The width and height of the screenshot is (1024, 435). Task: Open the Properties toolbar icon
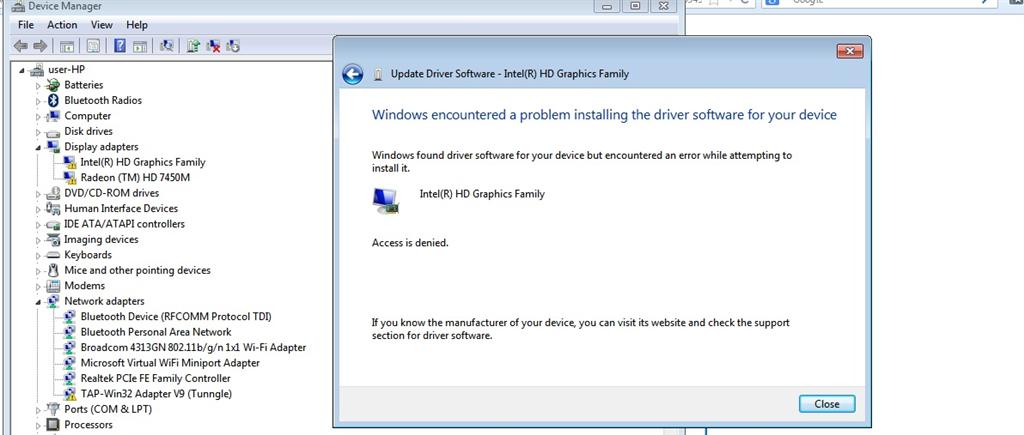(x=93, y=46)
